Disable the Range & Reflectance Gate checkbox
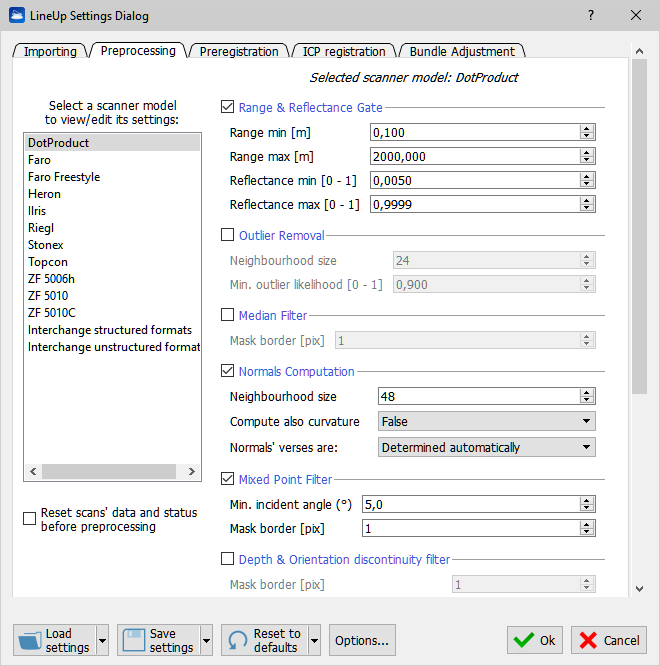 click(x=228, y=107)
